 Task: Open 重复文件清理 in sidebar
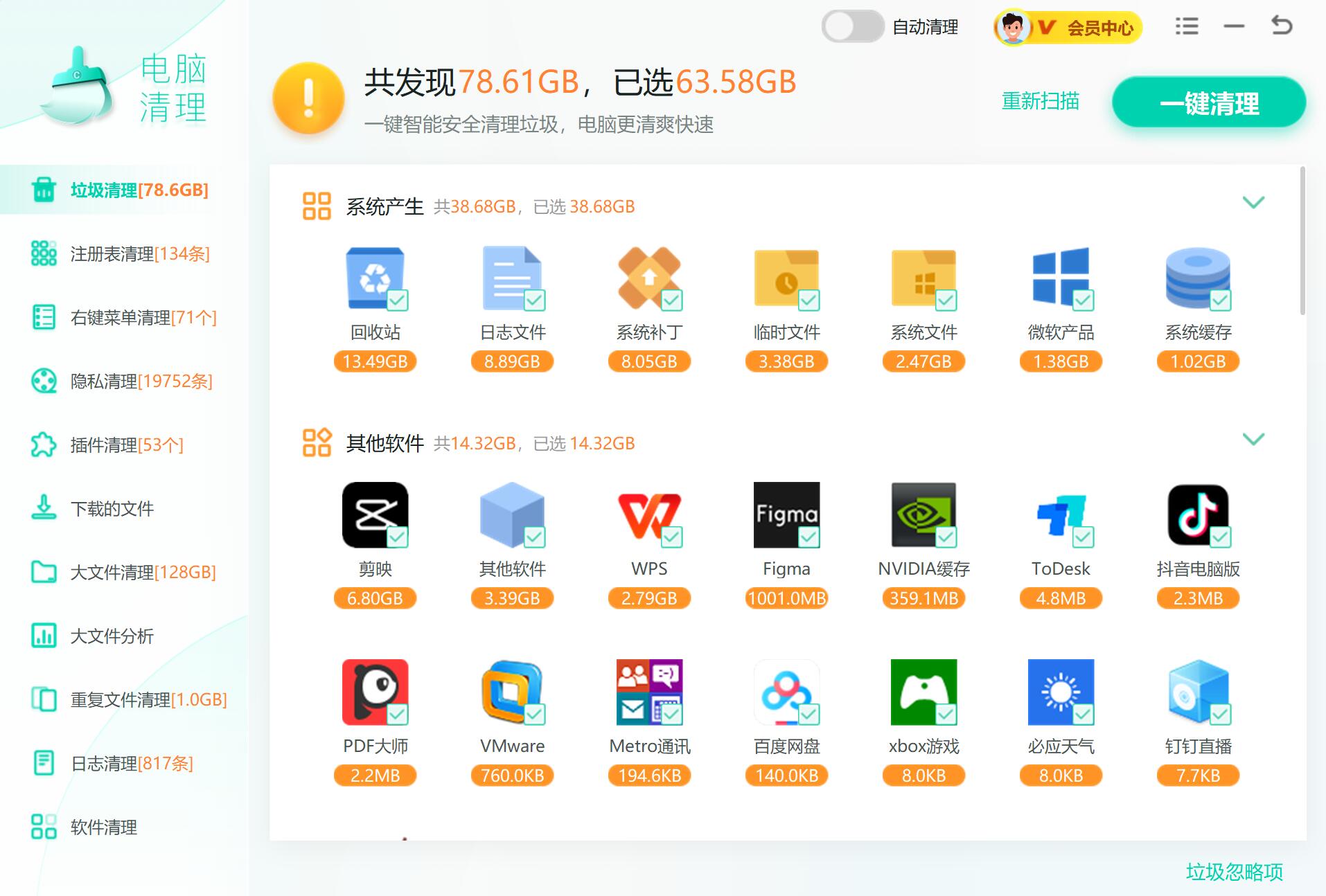tap(124, 699)
